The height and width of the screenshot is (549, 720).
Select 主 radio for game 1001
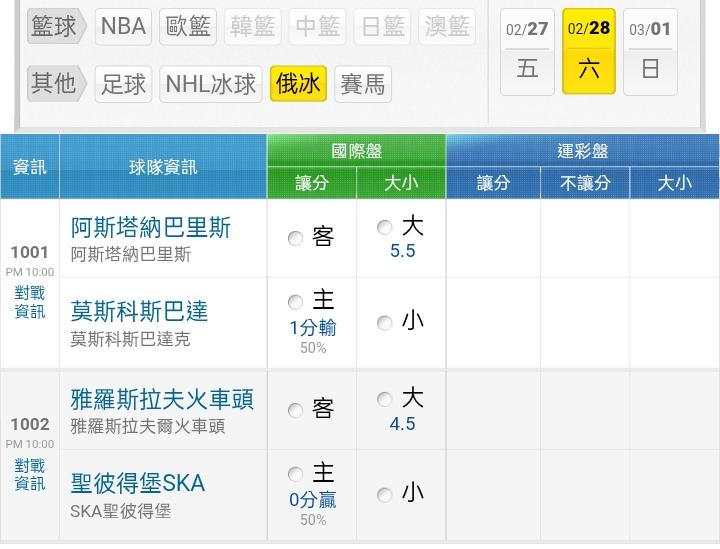295,302
